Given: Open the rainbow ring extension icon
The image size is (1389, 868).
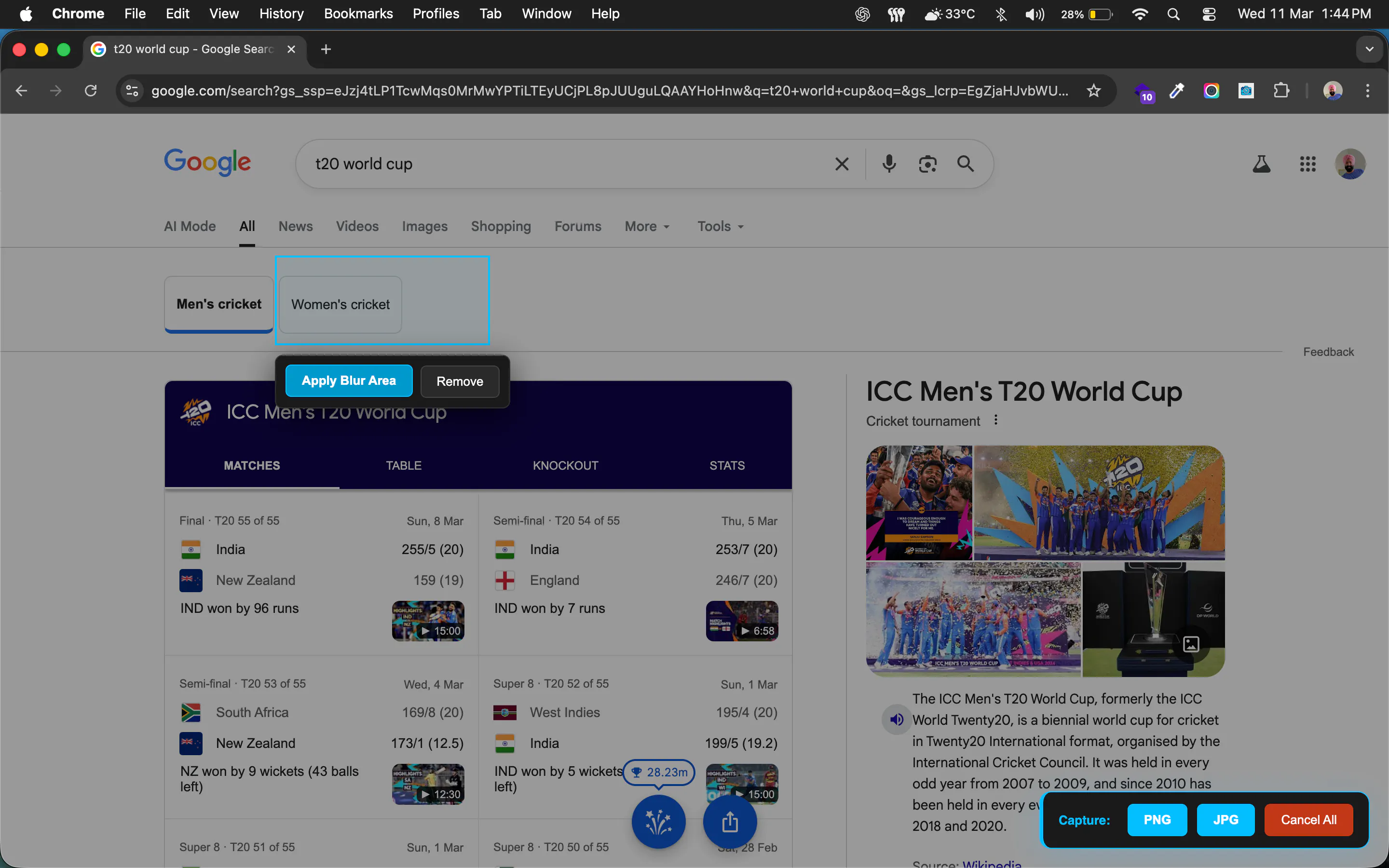Looking at the screenshot, I should click(x=1211, y=91).
